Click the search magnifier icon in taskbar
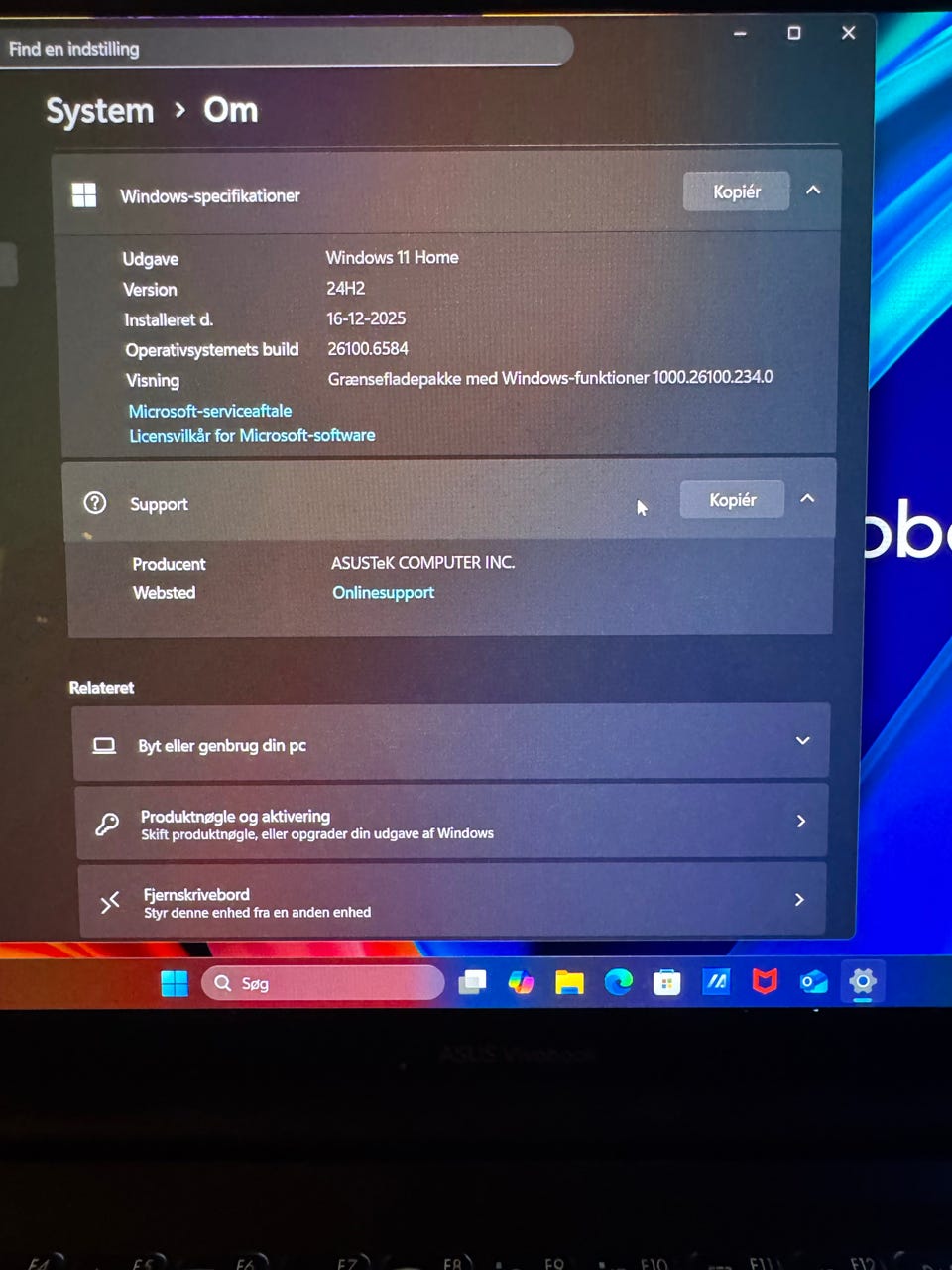 pos(223,983)
